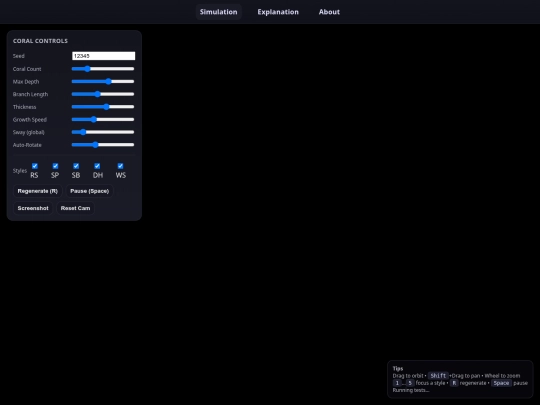Click the CORAL CONTROLS heading
The height and width of the screenshot is (405, 540).
(x=40, y=41)
